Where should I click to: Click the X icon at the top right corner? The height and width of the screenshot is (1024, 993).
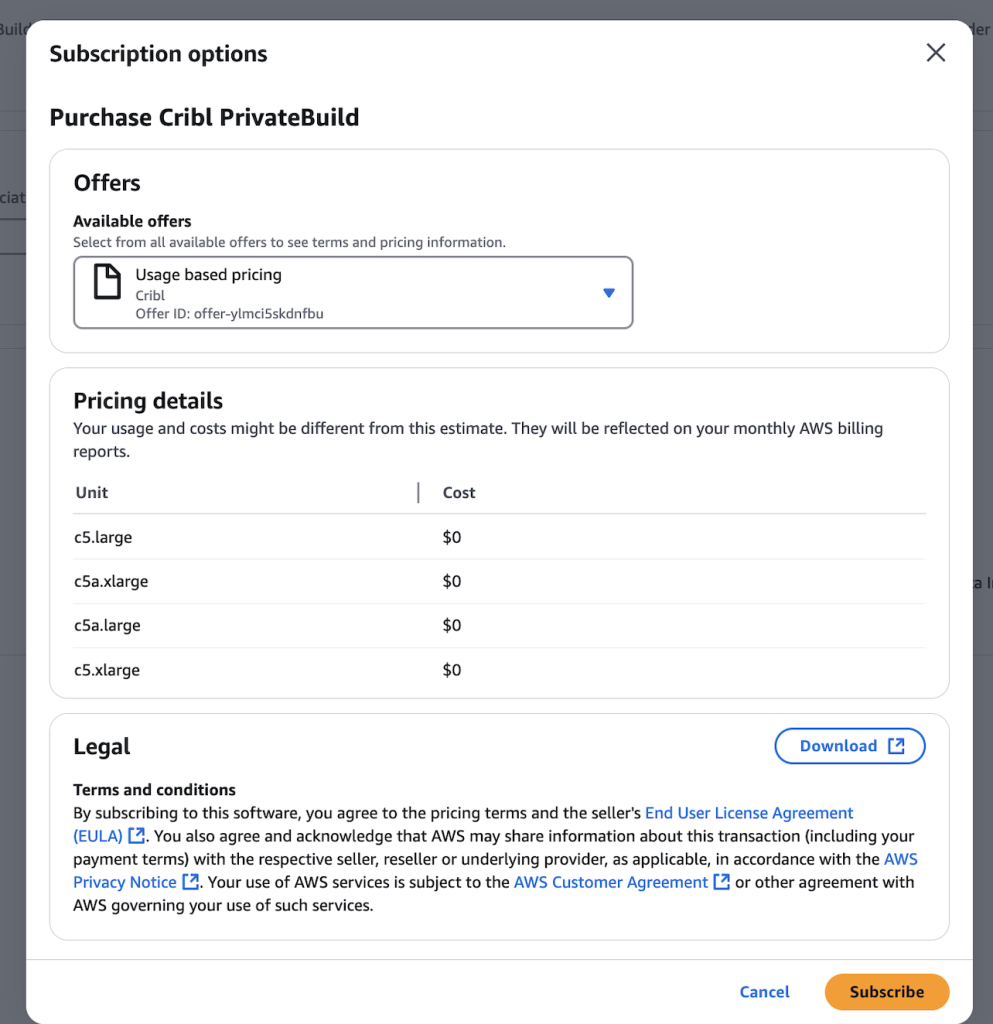coord(936,53)
